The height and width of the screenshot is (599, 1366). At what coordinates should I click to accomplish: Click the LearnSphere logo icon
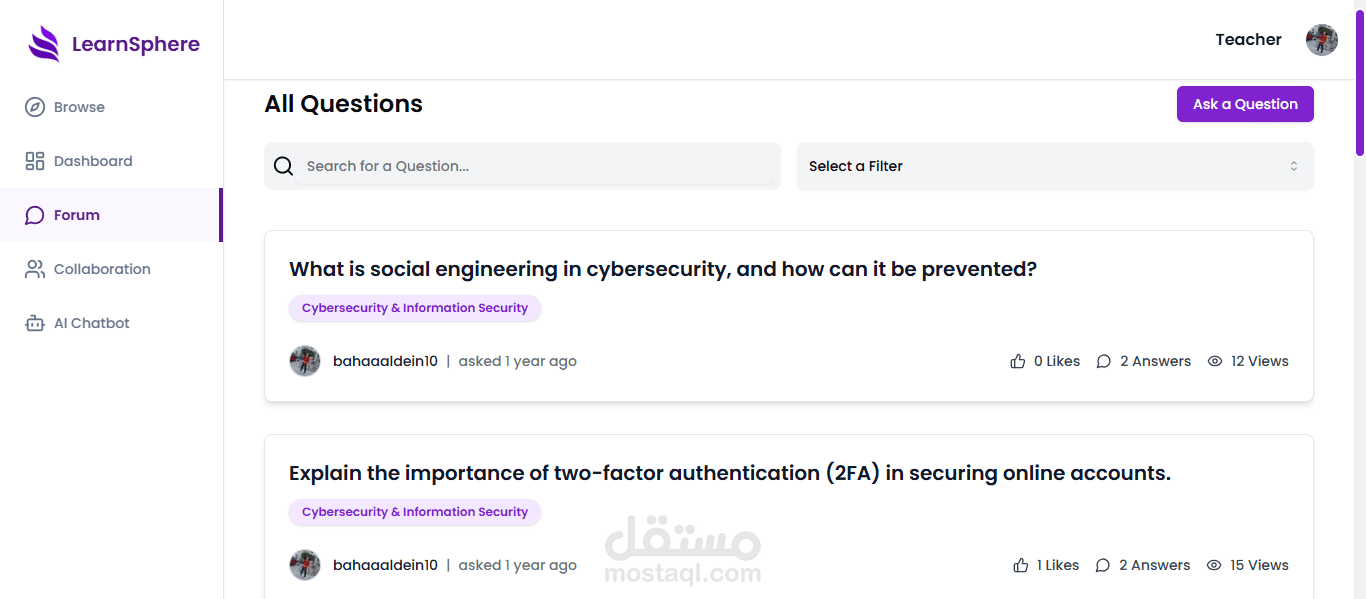[44, 44]
